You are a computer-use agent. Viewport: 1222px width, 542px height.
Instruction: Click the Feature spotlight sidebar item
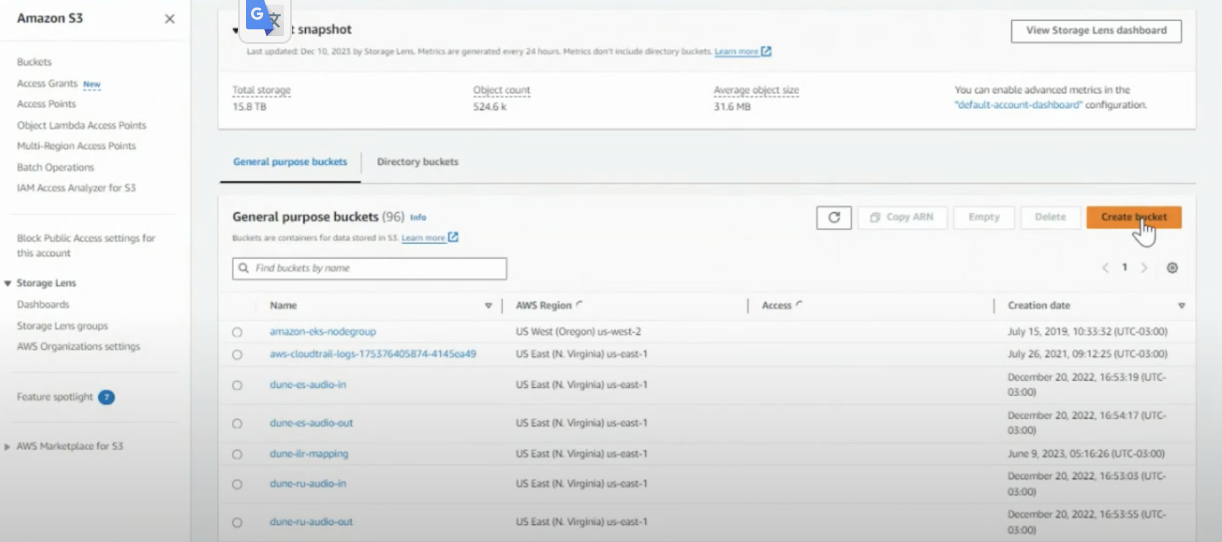coord(55,397)
